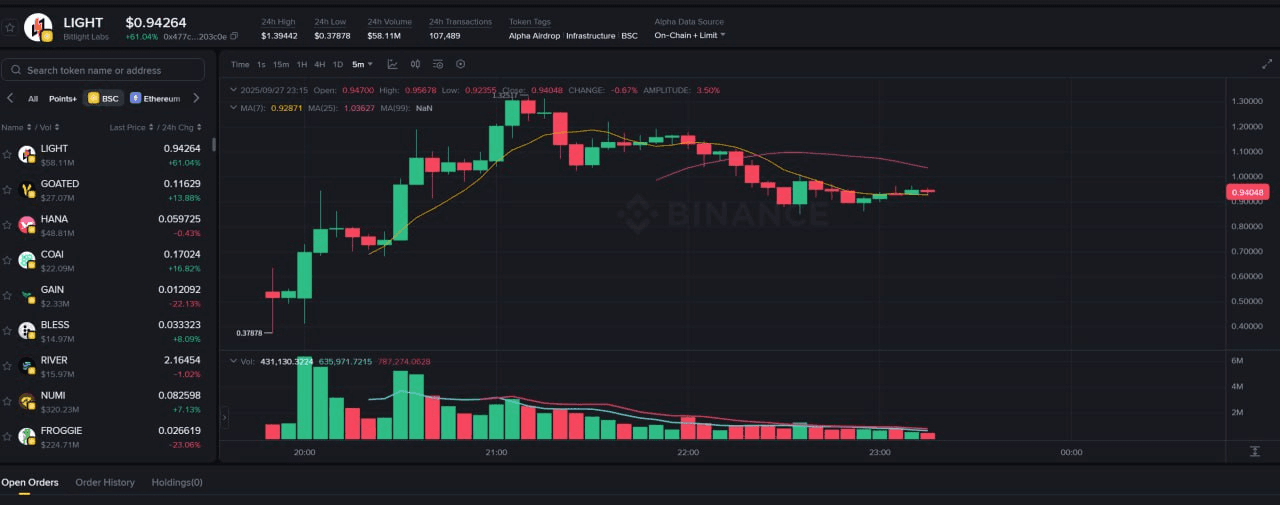Open the technical indicators chart icon
1280x505 pixels.
point(392,64)
